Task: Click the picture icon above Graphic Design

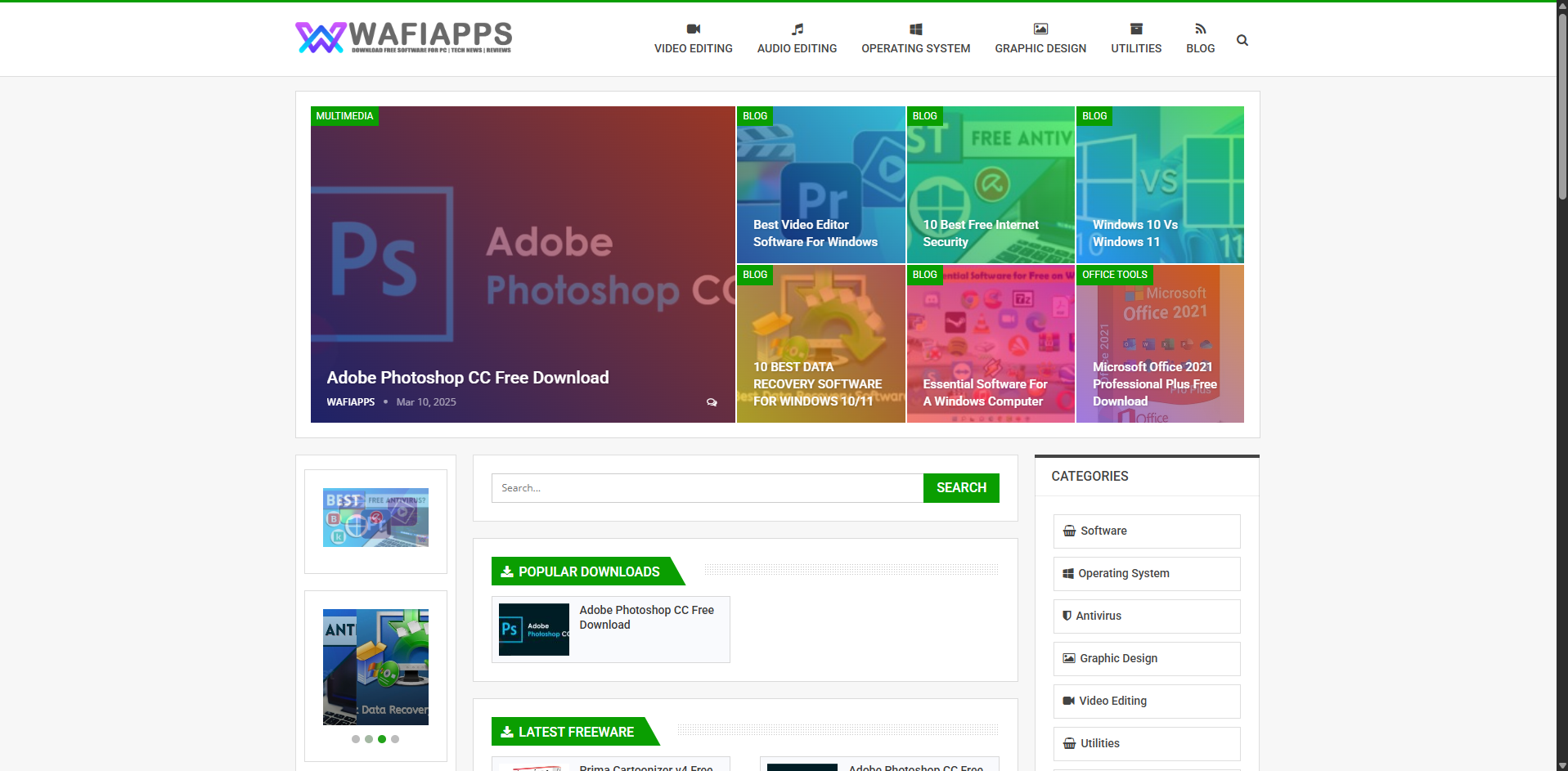Action: [1040, 29]
